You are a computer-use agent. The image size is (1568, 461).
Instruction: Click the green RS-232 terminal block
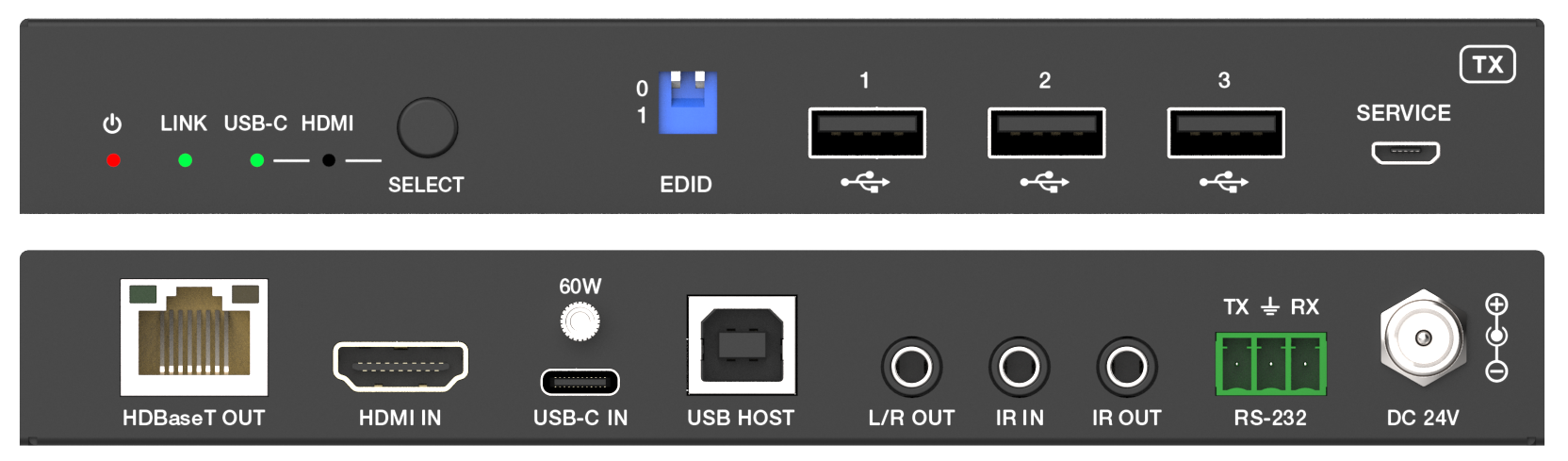coord(1270,364)
